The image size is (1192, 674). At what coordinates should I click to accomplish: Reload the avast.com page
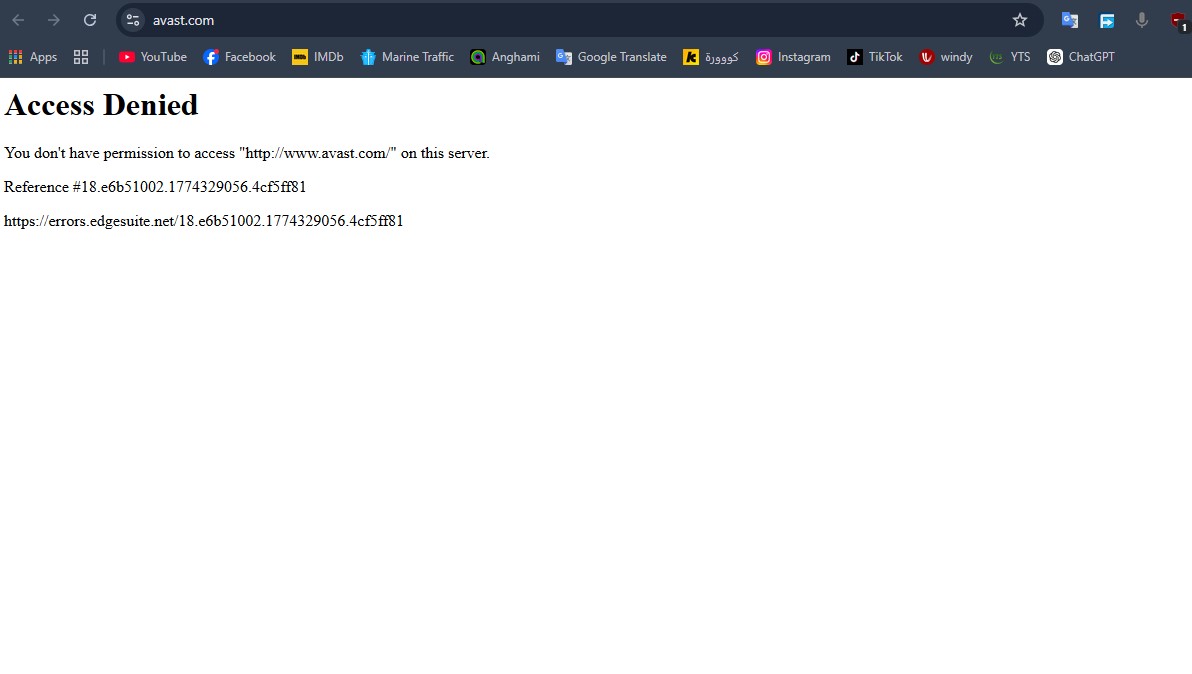coord(90,20)
